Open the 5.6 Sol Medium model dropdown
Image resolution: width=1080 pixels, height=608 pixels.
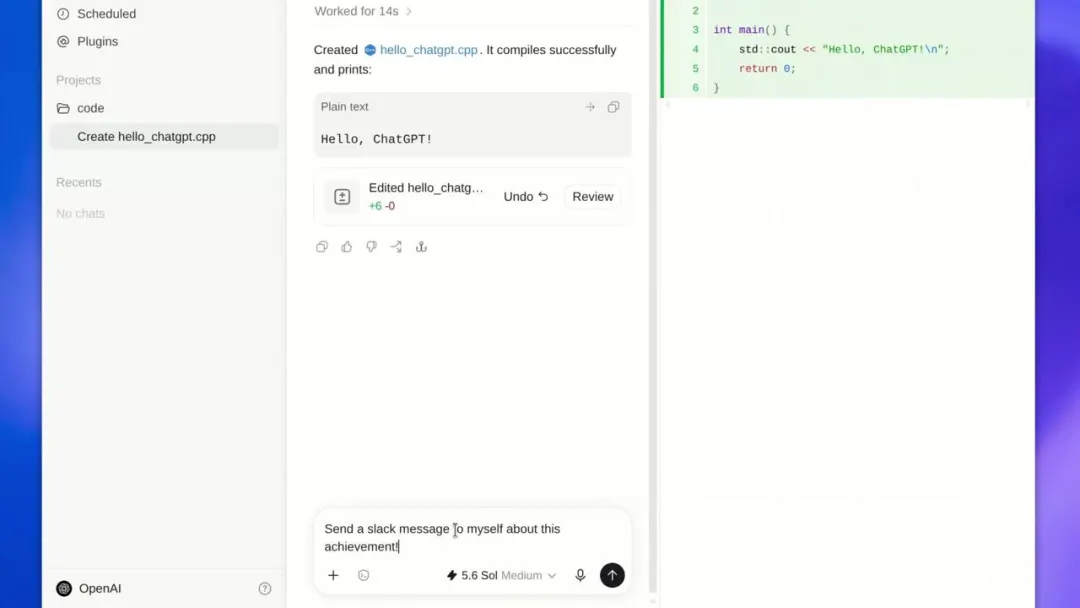coord(501,575)
